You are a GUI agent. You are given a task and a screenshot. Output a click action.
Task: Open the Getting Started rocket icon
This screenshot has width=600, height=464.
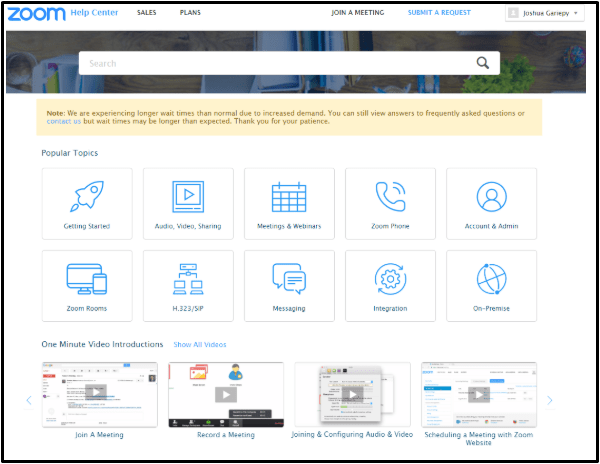(87, 197)
